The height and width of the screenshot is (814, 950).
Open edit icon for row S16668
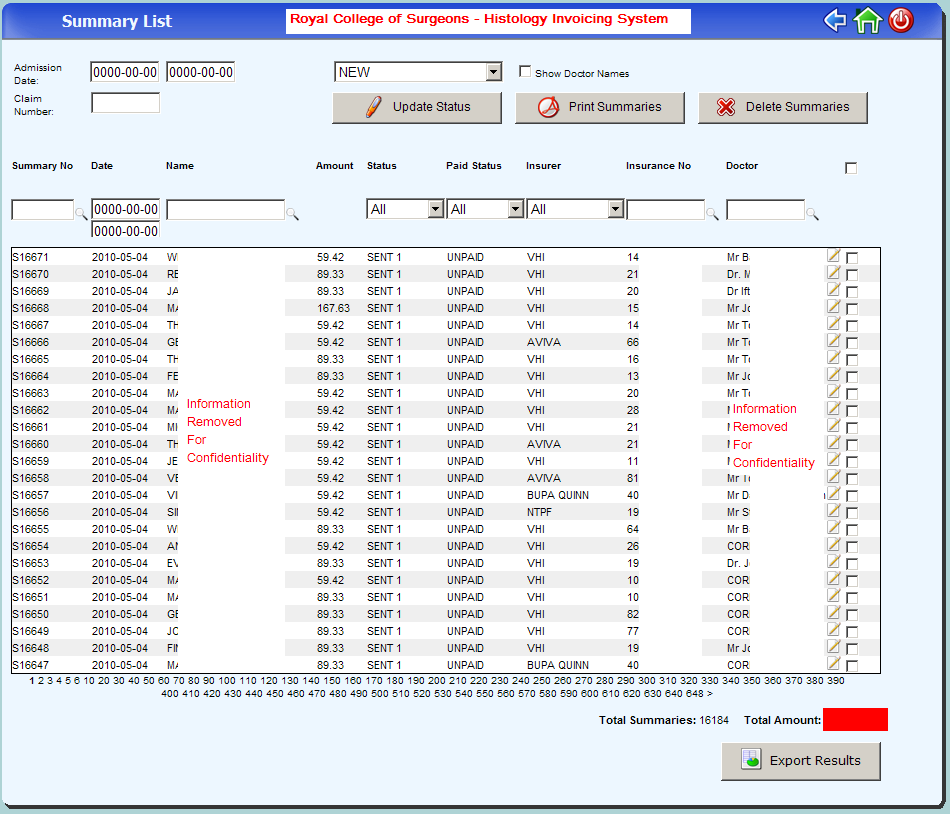point(834,307)
